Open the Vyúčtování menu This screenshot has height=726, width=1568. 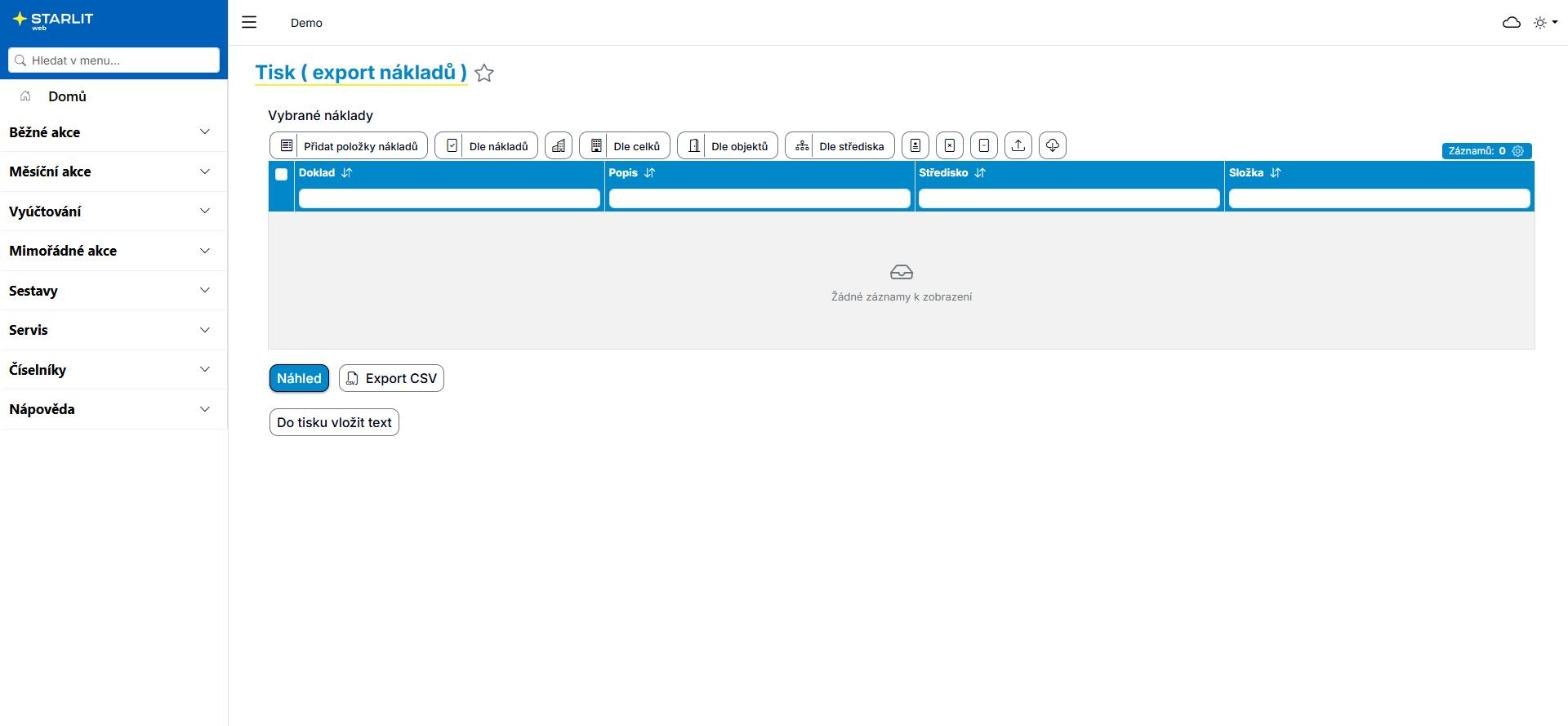click(113, 211)
